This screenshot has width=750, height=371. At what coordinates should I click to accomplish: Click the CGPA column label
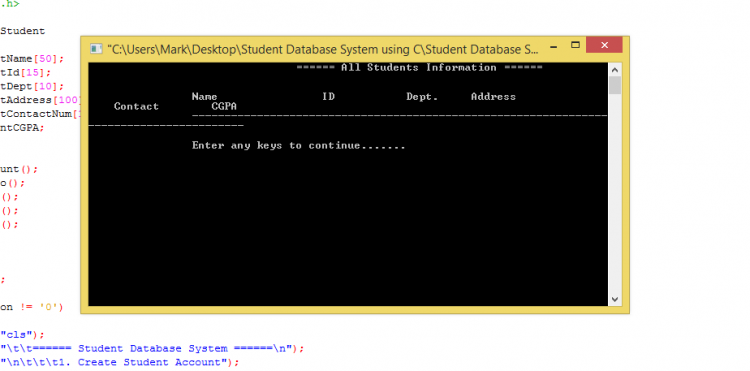(224, 106)
